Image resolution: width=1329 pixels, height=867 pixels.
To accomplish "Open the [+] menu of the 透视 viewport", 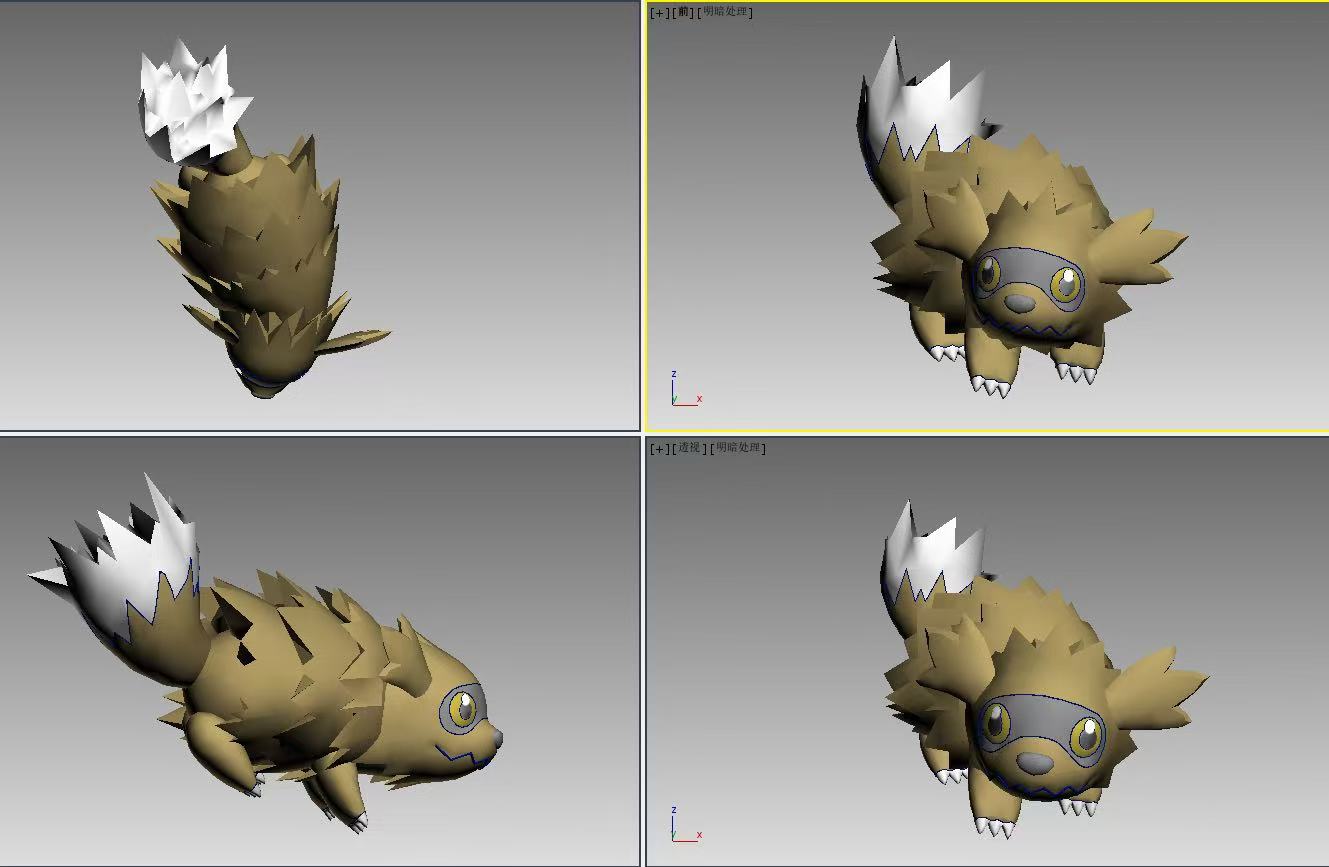I will (659, 448).
